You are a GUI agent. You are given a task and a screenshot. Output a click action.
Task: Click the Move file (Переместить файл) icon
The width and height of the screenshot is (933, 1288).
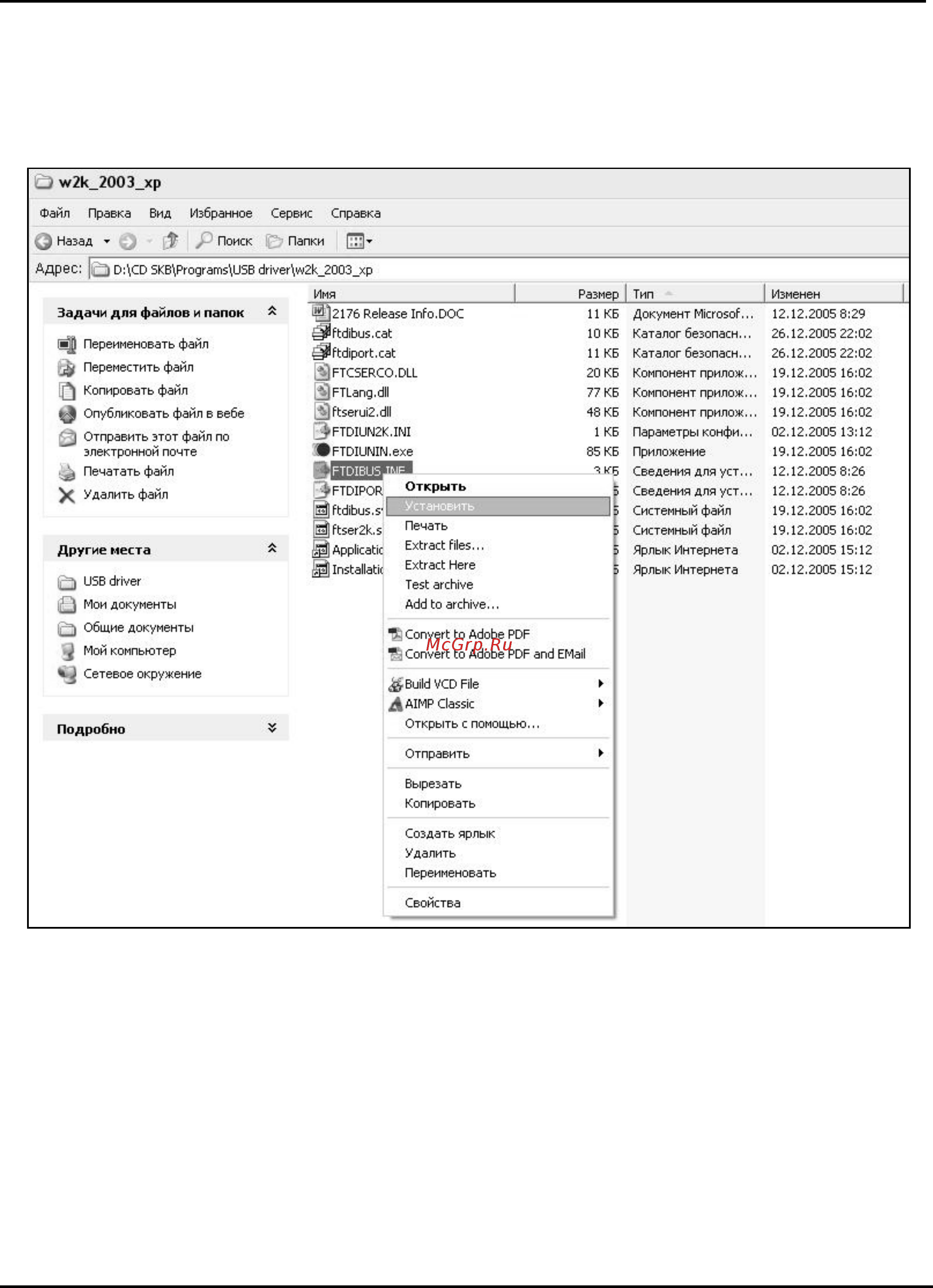click(x=67, y=368)
